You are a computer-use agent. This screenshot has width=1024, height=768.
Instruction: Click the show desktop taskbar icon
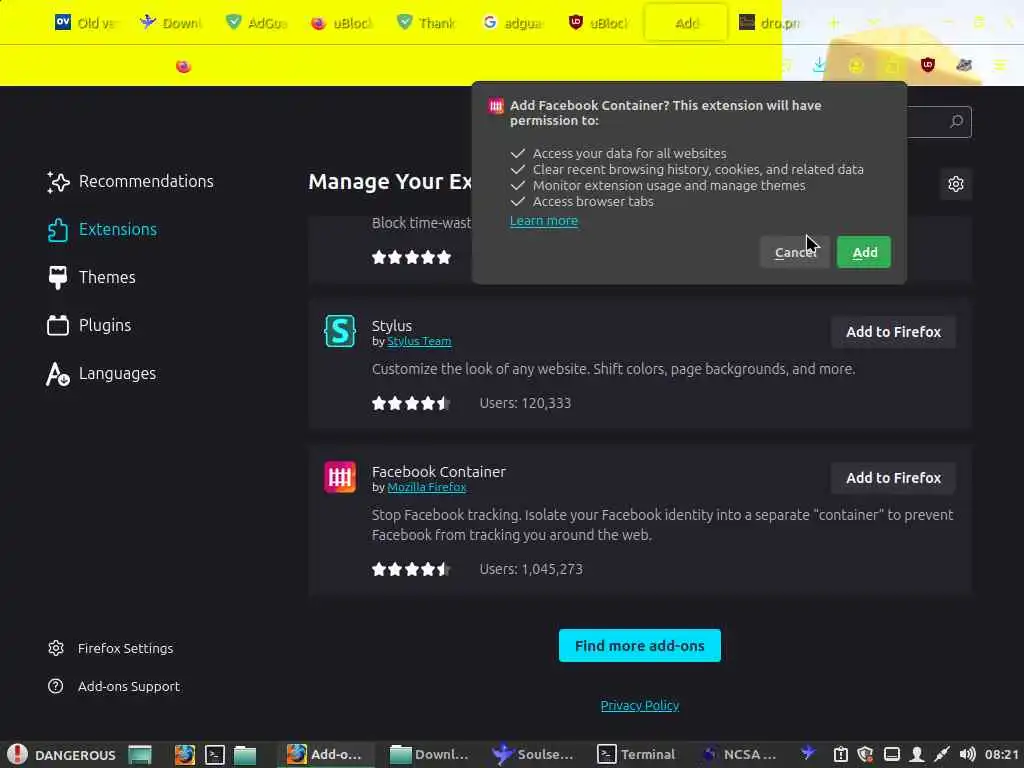click(x=140, y=754)
